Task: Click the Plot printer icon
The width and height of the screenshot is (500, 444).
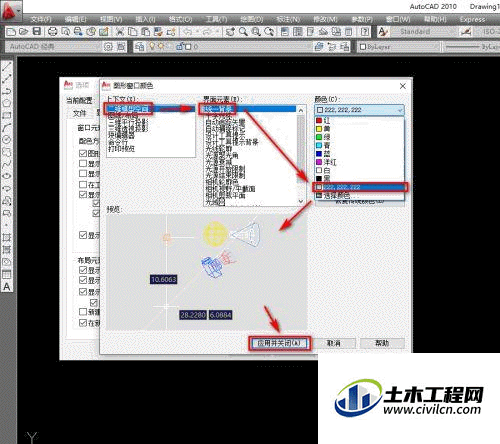Action: click(53, 32)
